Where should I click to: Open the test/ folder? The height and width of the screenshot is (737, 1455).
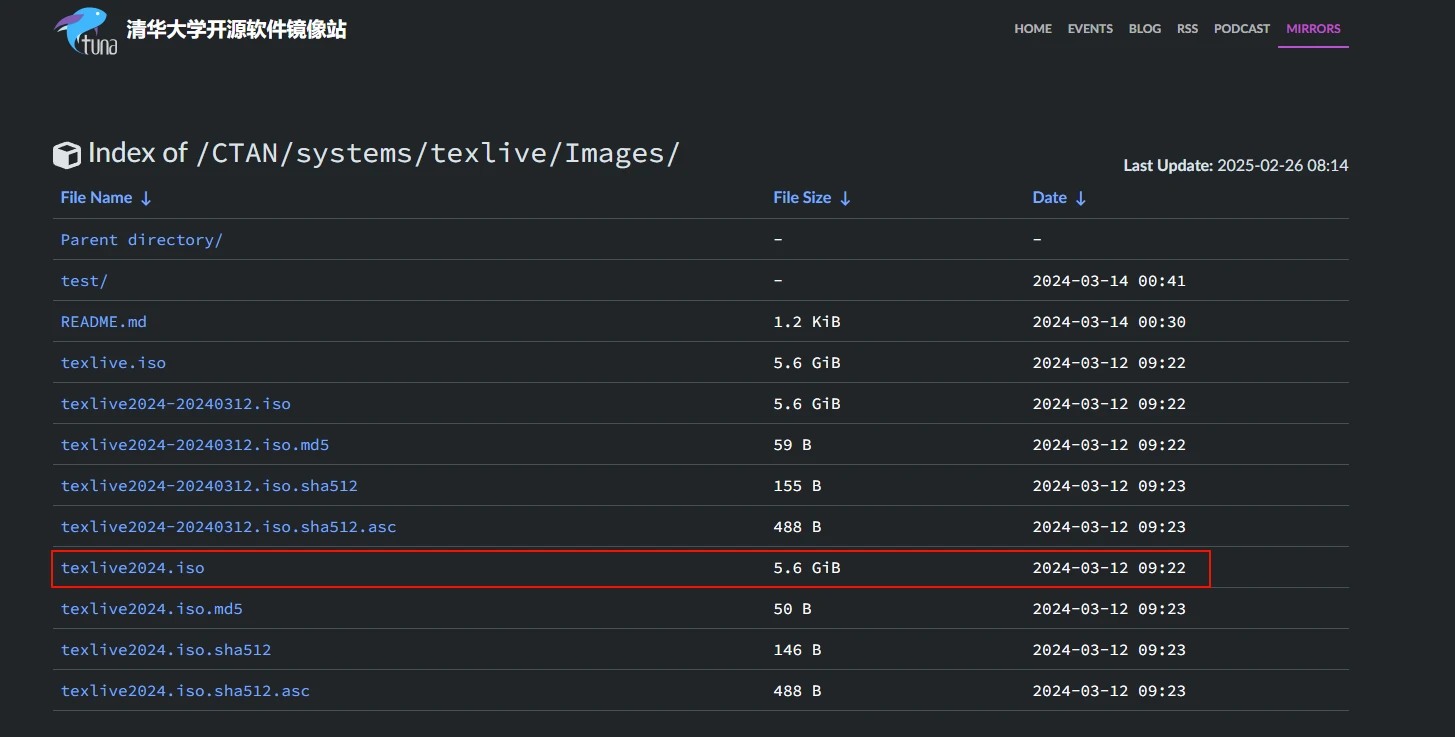click(84, 281)
